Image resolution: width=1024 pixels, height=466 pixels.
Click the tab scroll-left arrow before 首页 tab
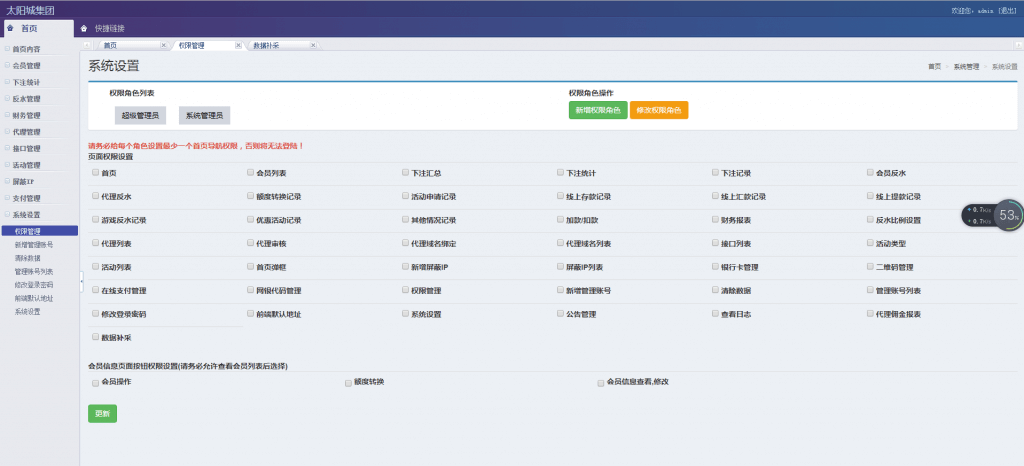(86, 45)
